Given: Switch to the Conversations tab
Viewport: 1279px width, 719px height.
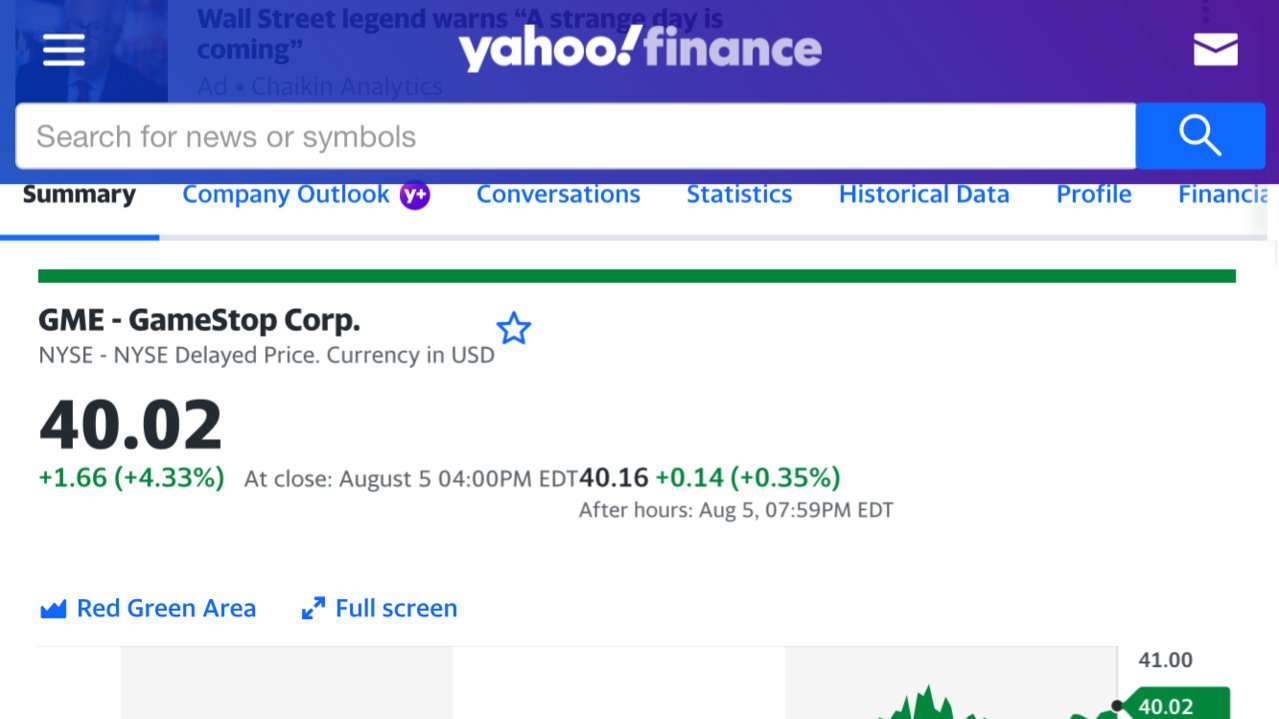Looking at the screenshot, I should coord(558,194).
